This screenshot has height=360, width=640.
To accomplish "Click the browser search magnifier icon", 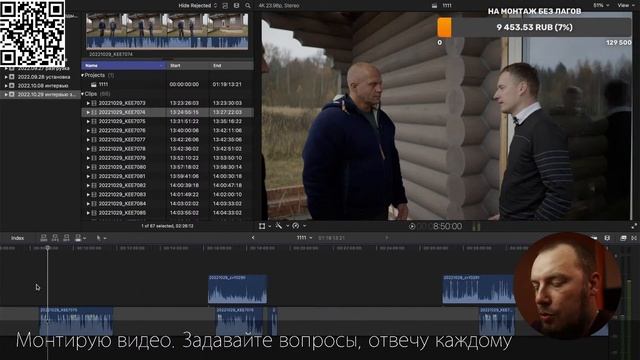I will tap(248, 6).
